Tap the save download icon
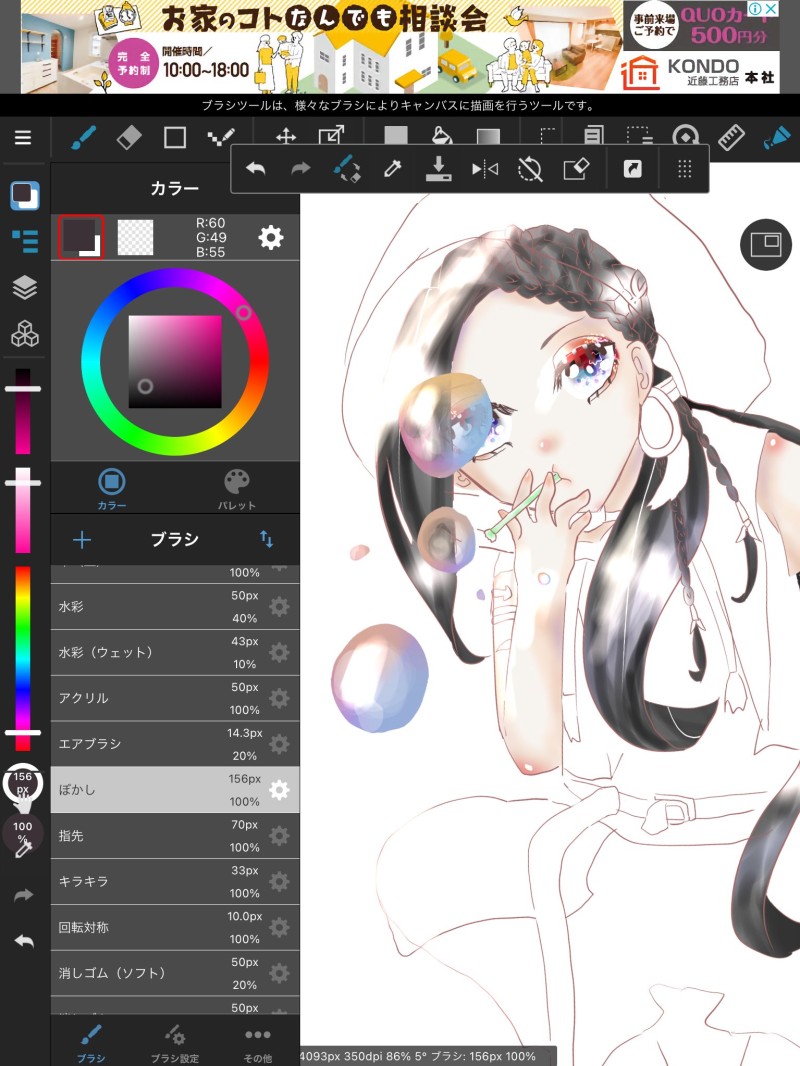Image resolution: width=800 pixels, height=1066 pixels. point(438,169)
